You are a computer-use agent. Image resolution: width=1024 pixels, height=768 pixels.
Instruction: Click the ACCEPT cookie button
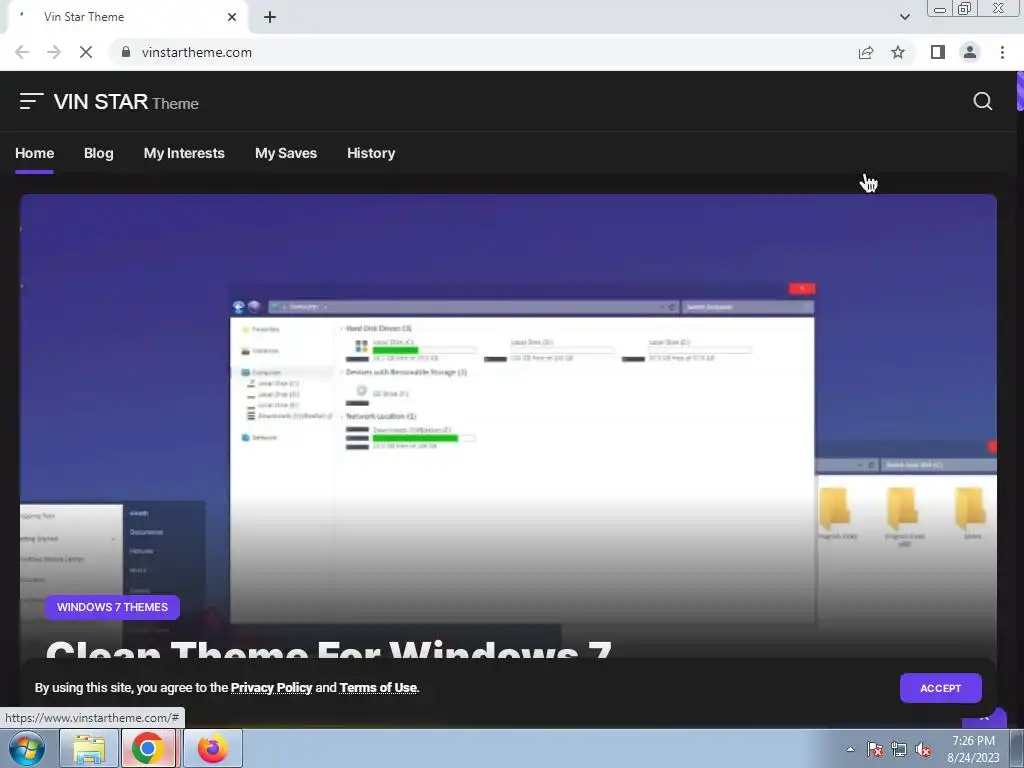(940, 688)
